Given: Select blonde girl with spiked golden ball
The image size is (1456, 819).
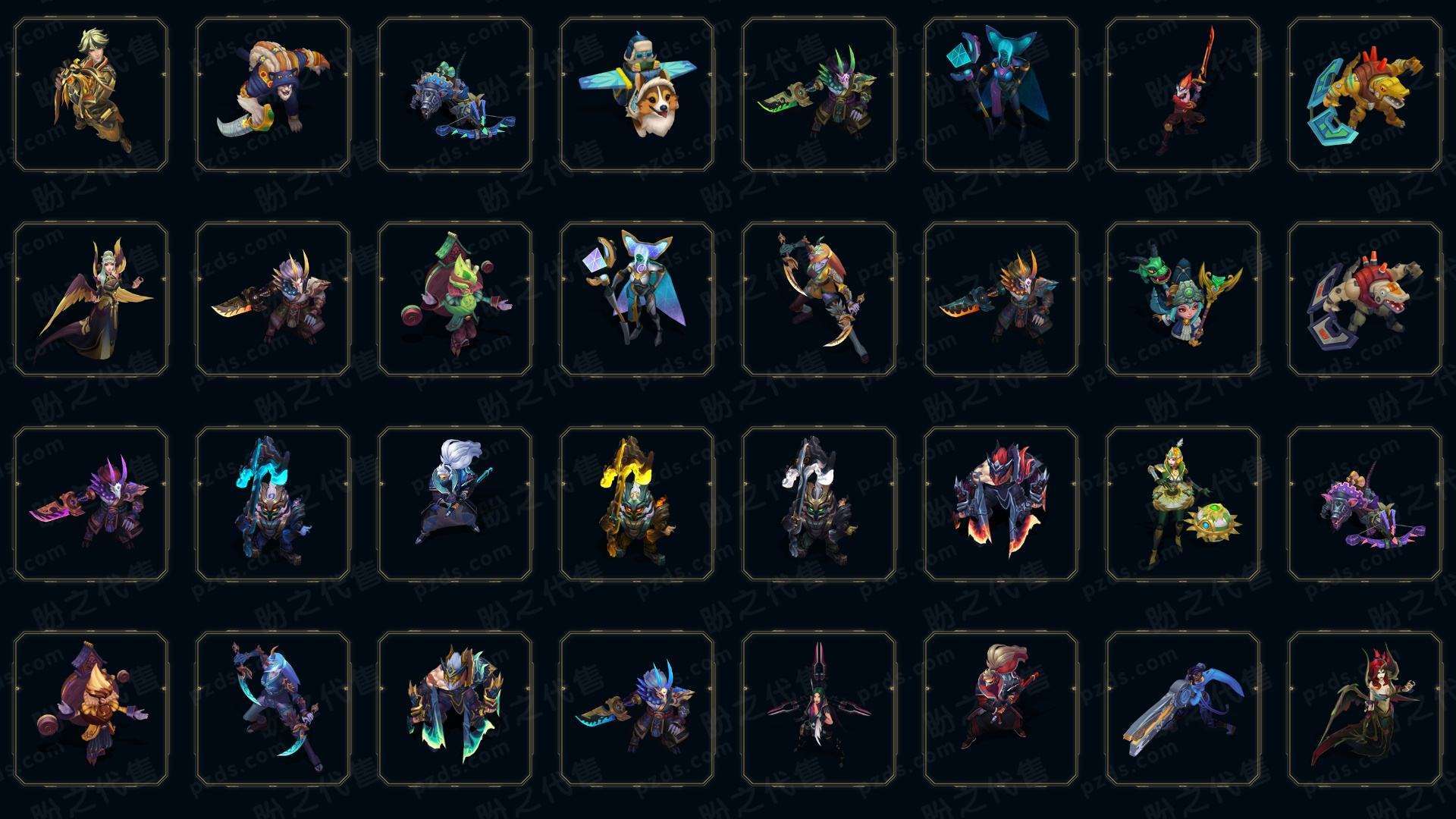Looking at the screenshot, I should pyautogui.click(x=1183, y=504).
